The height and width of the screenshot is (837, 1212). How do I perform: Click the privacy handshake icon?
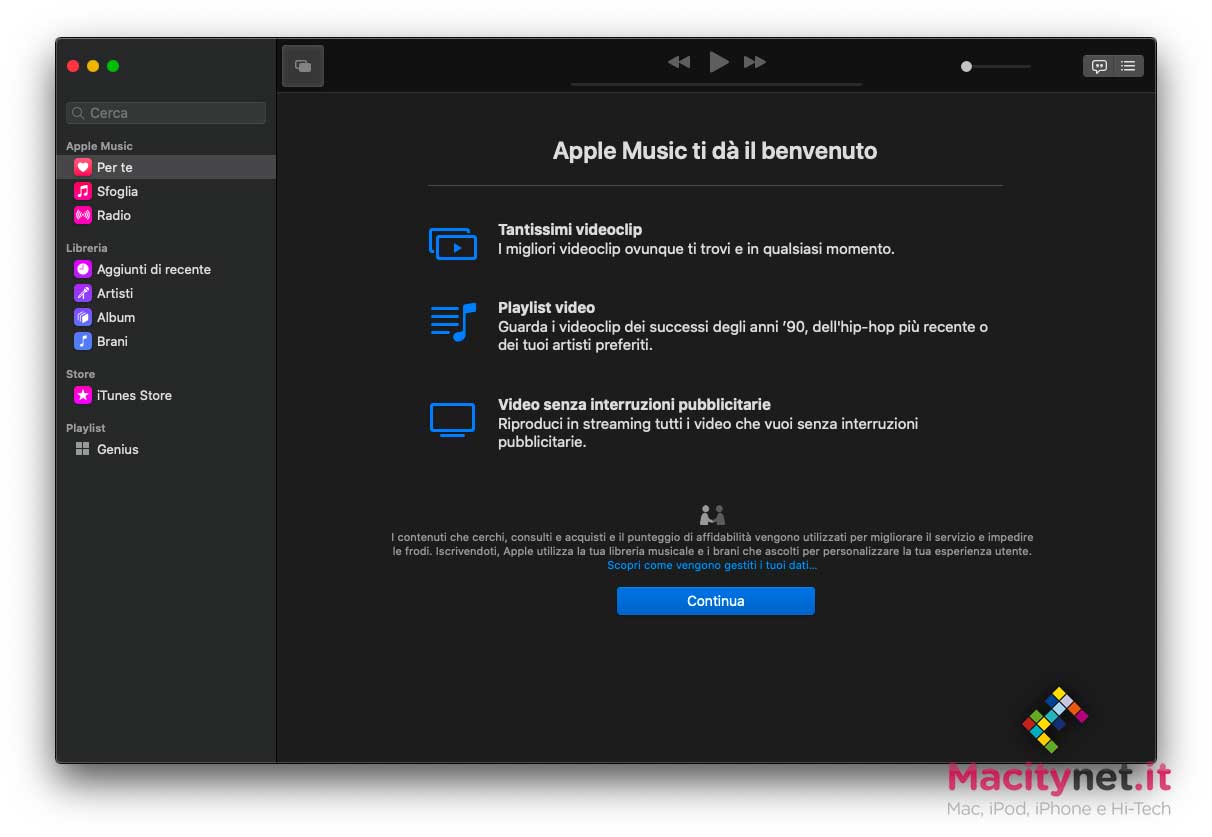[712, 515]
